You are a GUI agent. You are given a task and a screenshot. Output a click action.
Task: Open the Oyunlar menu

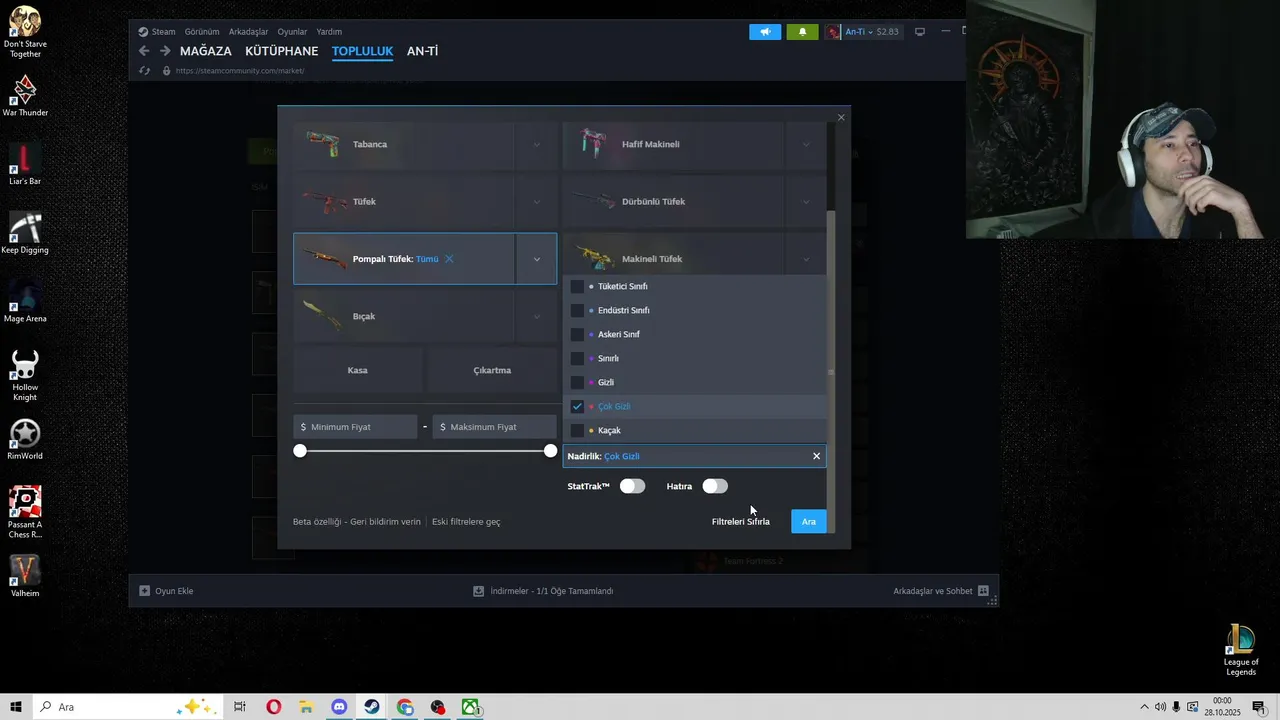292,32
